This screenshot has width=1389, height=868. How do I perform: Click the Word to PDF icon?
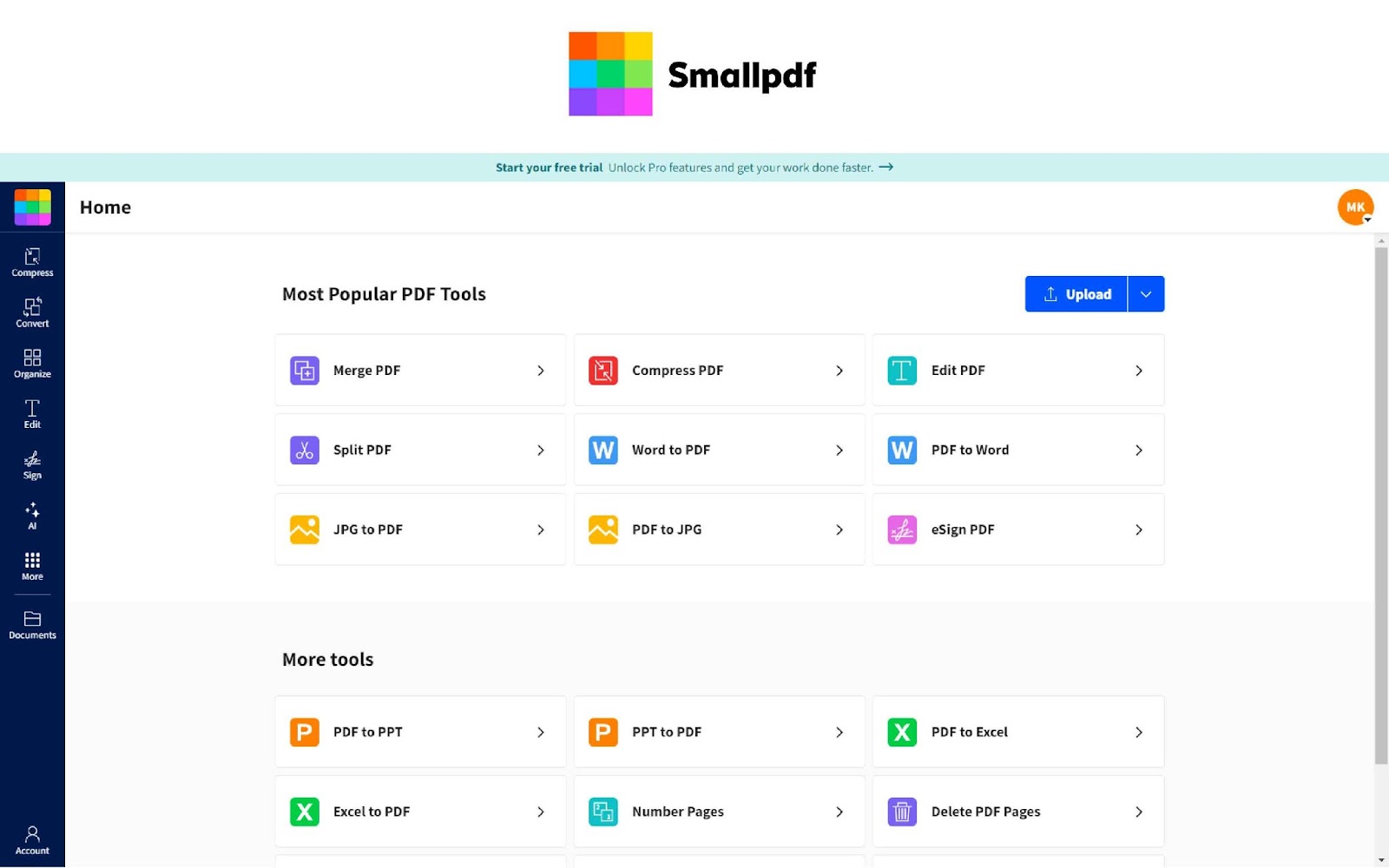coord(603,450)
